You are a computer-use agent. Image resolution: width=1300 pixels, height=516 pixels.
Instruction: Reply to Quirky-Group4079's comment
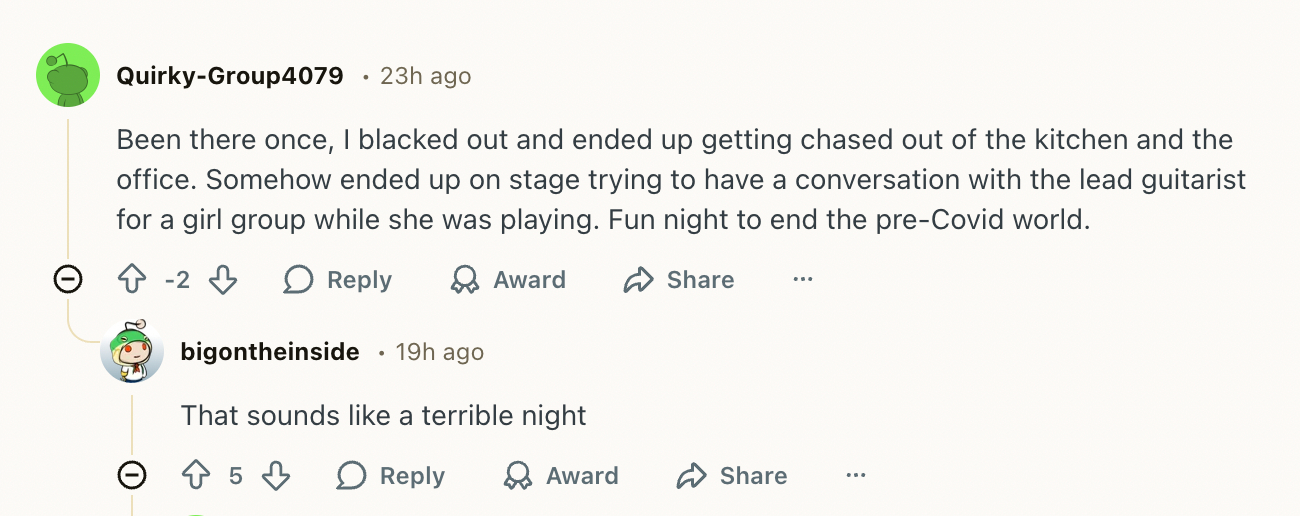[x=338, y=280]
